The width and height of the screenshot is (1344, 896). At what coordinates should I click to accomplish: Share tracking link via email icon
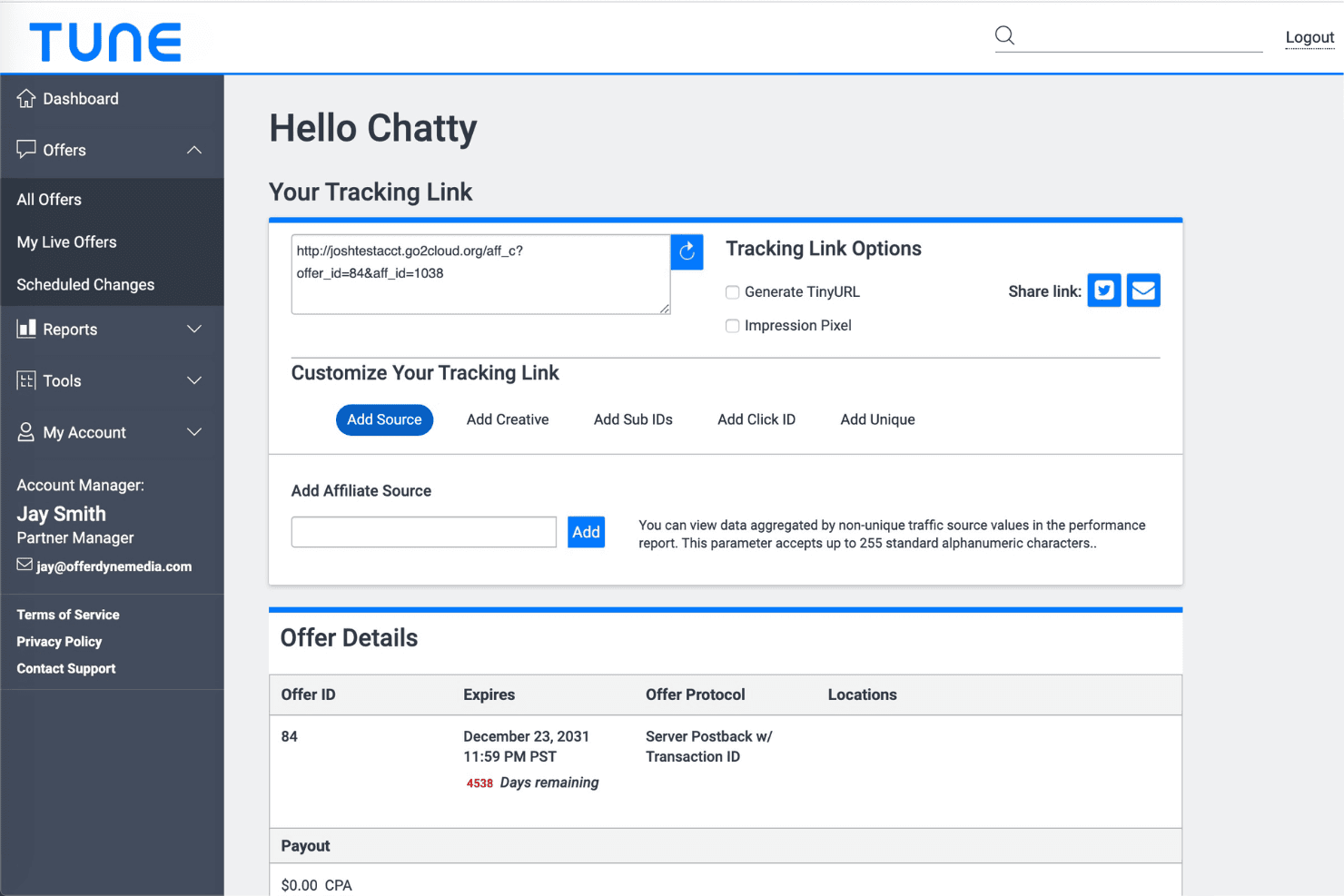[1143, 290]
